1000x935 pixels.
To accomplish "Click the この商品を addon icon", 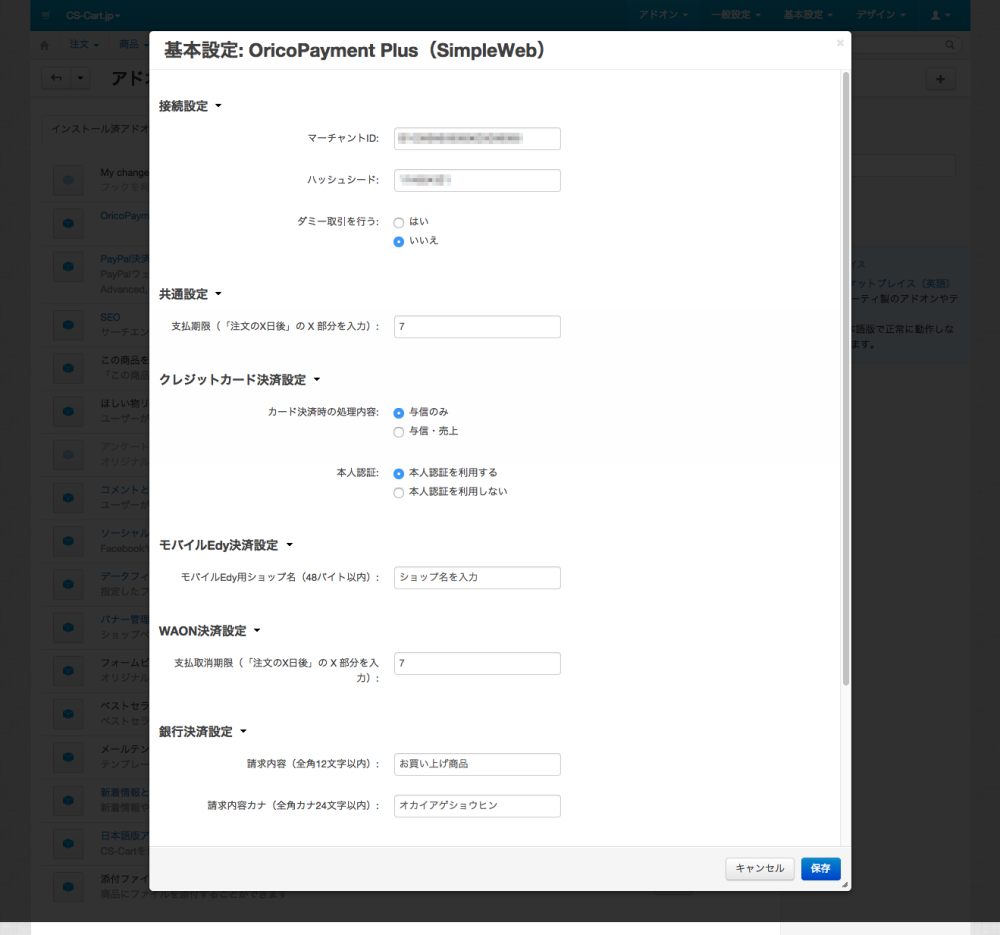I will [68, 368].
